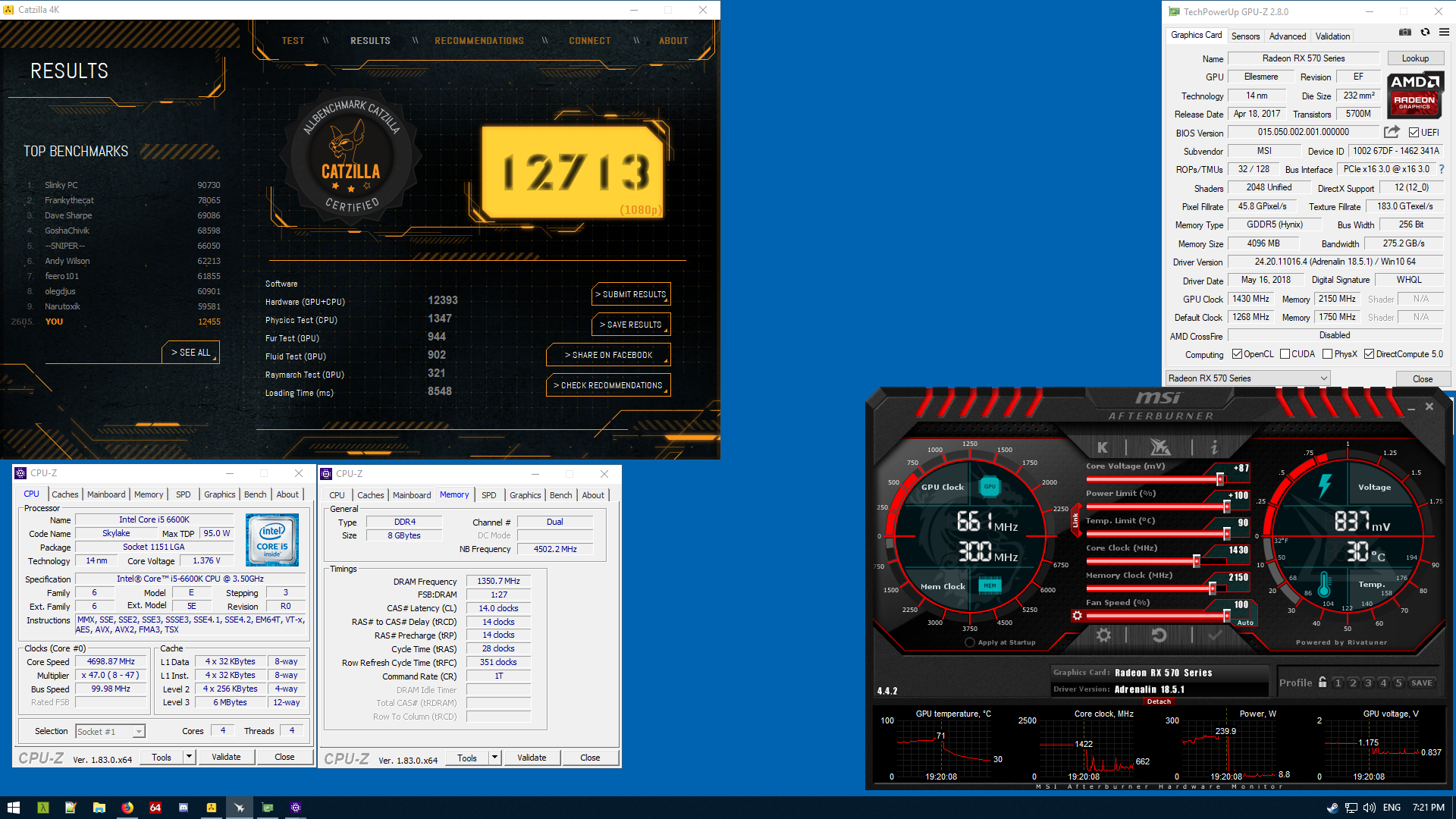Apply Afterburner settings with the checkmark icon

coord(1214,635)
